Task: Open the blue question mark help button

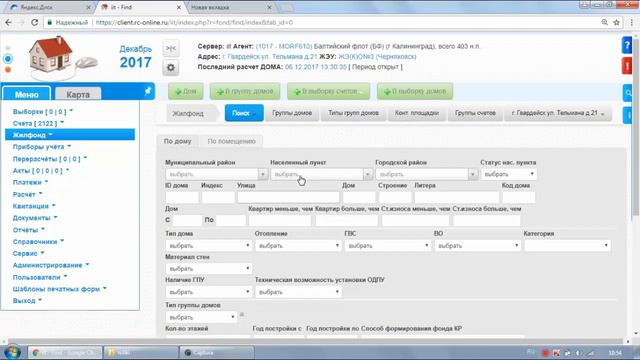Action: [627, 45]
